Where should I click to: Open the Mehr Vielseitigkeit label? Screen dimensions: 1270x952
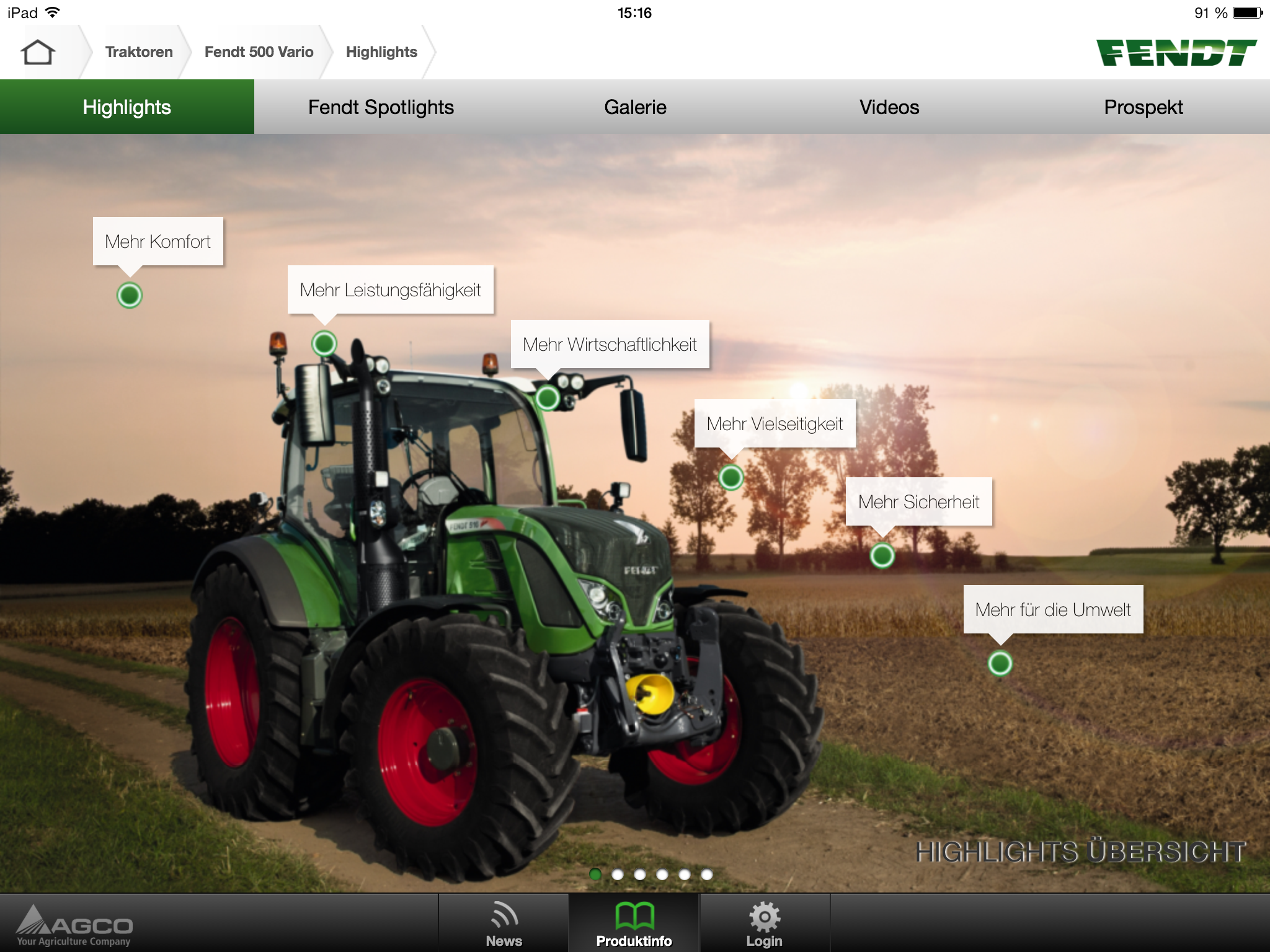[775, 423]
